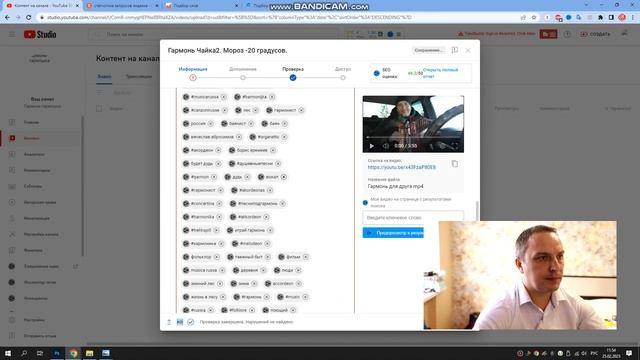Viewport: 640px width, 360px height.
Task: Remove the фольклор tag
Action: (x=217, y=257)
